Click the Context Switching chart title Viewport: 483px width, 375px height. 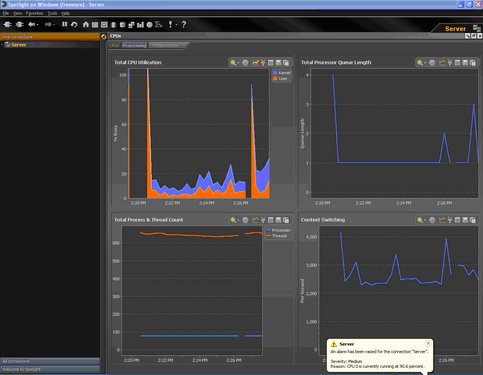click(x=323, y=220)
